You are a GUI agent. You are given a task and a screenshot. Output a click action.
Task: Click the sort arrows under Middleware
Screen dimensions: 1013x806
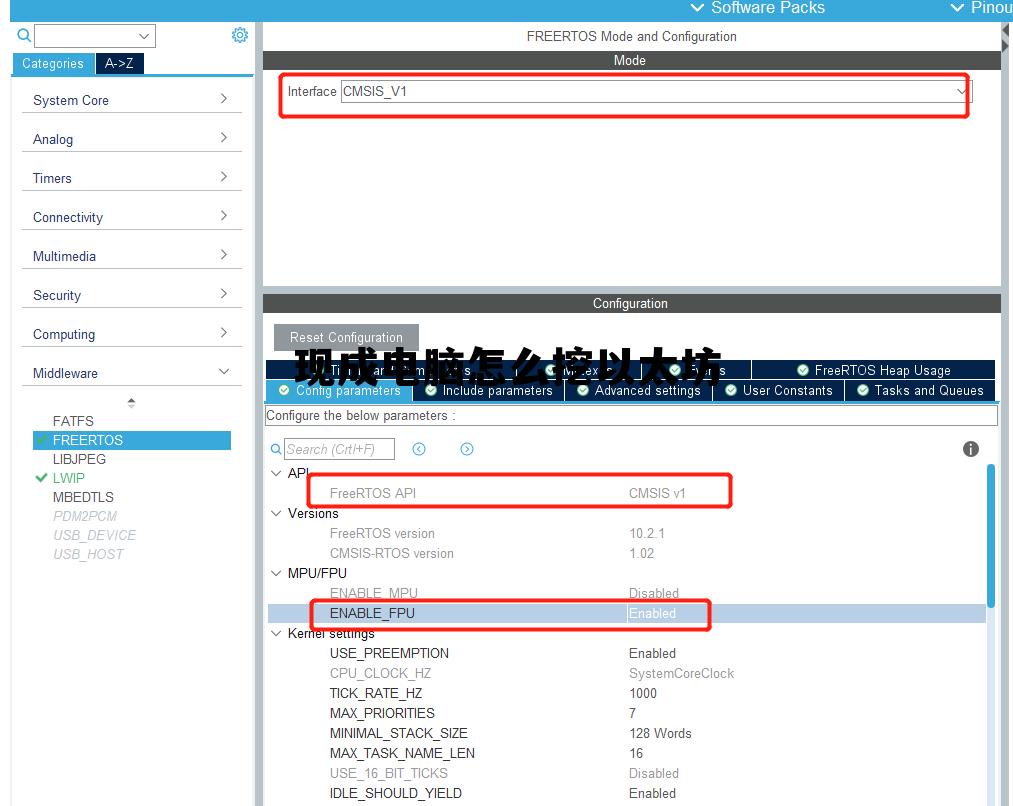[x=131, y=403]
